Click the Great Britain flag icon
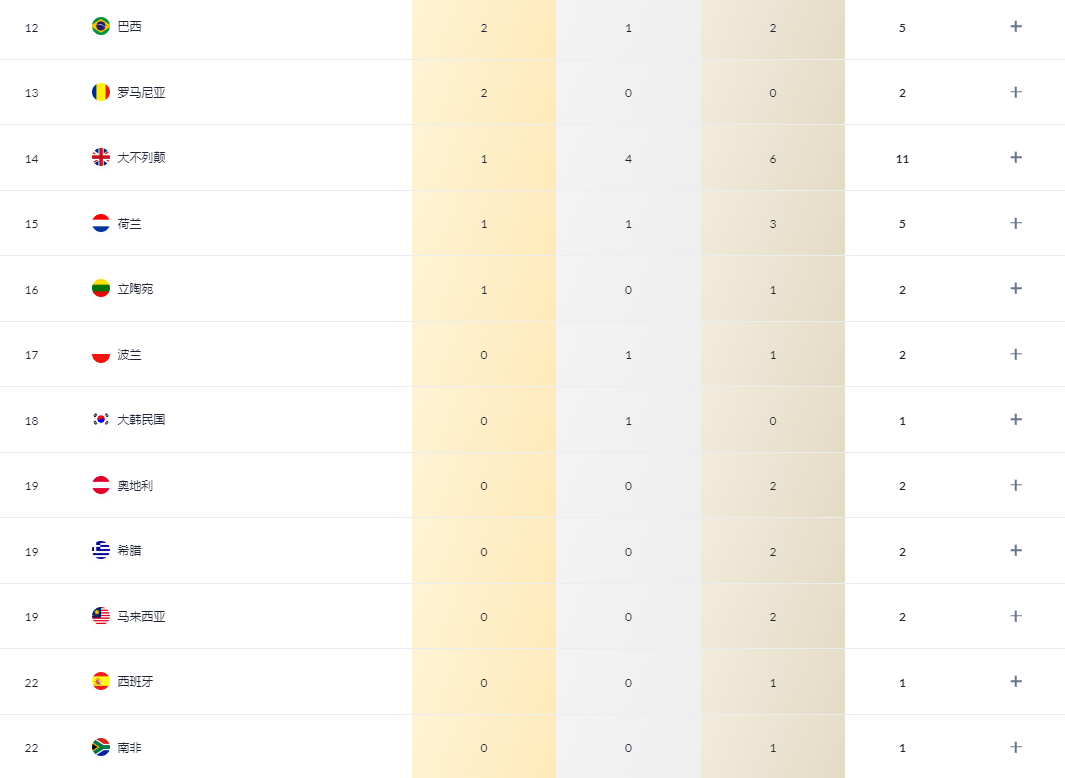The width and height of the screenshot is (1065, 778). [x=101, y=157]
